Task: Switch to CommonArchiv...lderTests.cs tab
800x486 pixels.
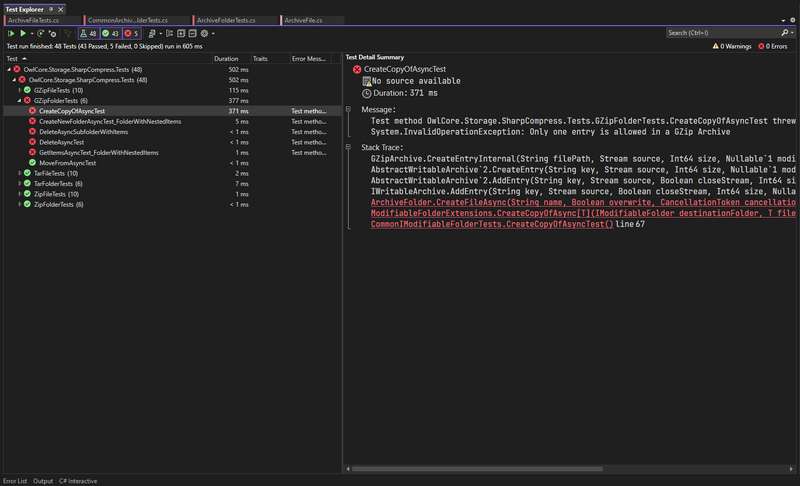Action: (x=138, y=20)
